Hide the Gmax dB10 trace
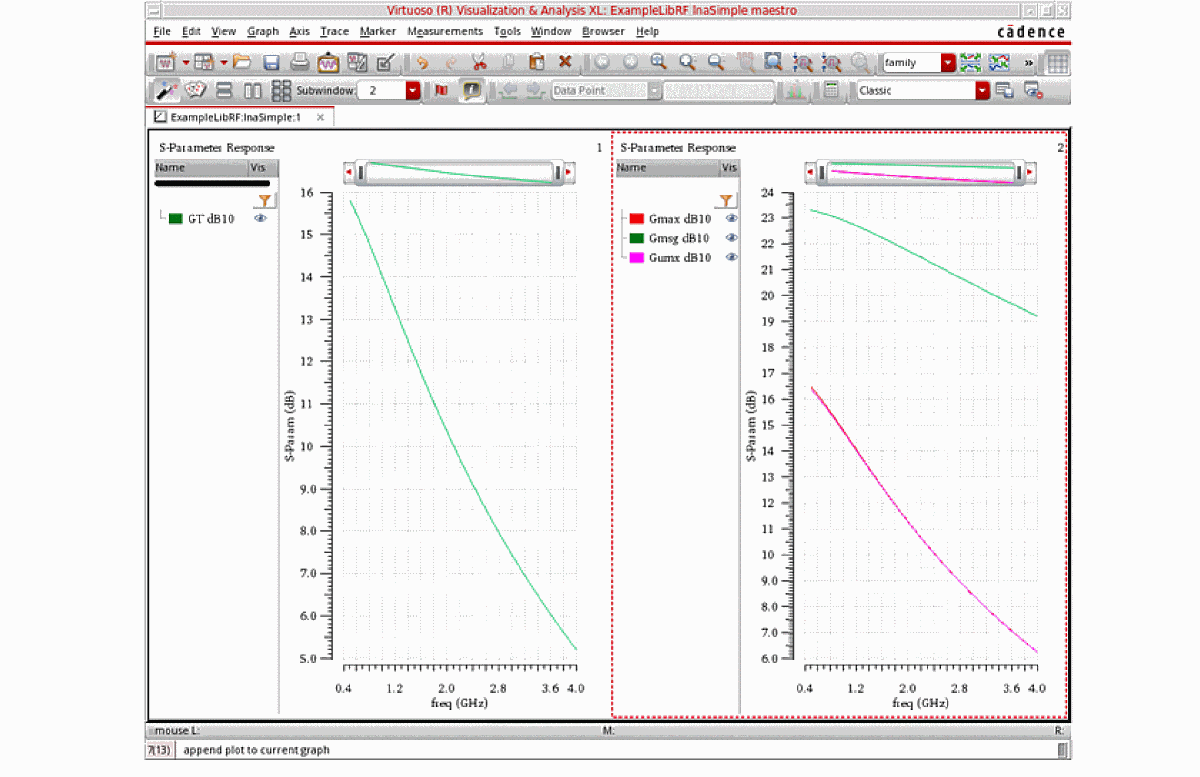Screen dimensions: 1200x777 pyautogui.click(x=731, y=218)
